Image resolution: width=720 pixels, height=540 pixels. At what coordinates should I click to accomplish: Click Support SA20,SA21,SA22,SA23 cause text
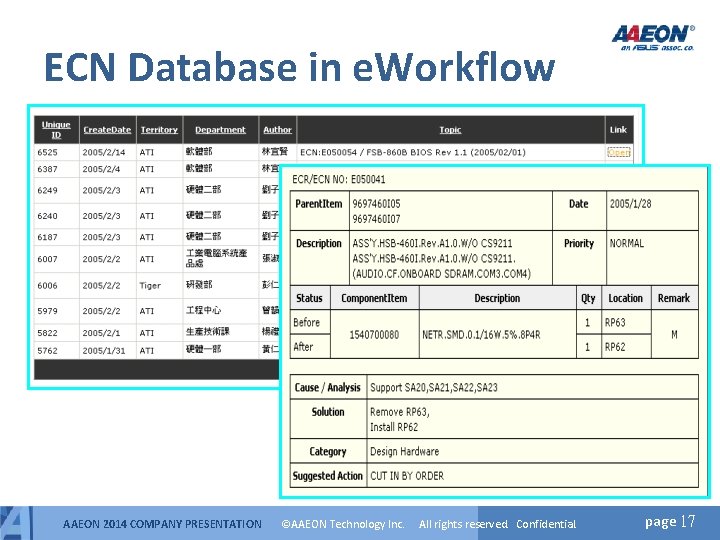tap(434, 387)
